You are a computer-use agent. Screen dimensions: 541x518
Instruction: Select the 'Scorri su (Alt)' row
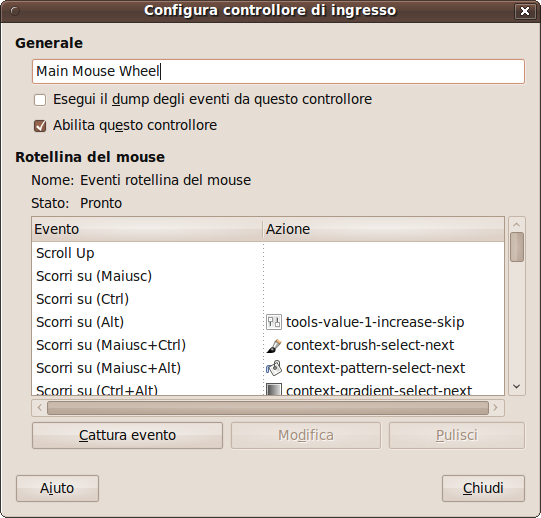pos(268,322)
